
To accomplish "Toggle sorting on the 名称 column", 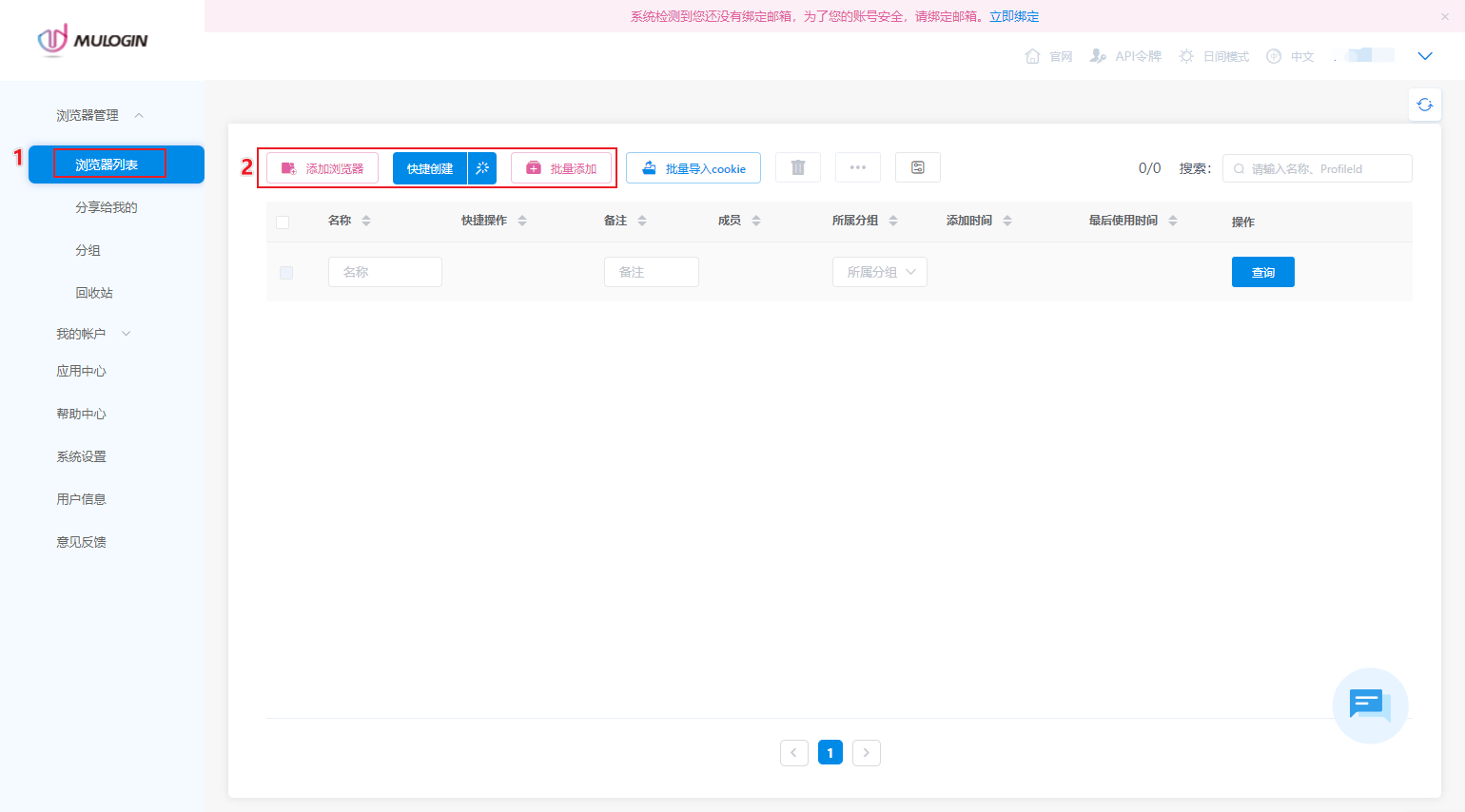I will [364, 220].
